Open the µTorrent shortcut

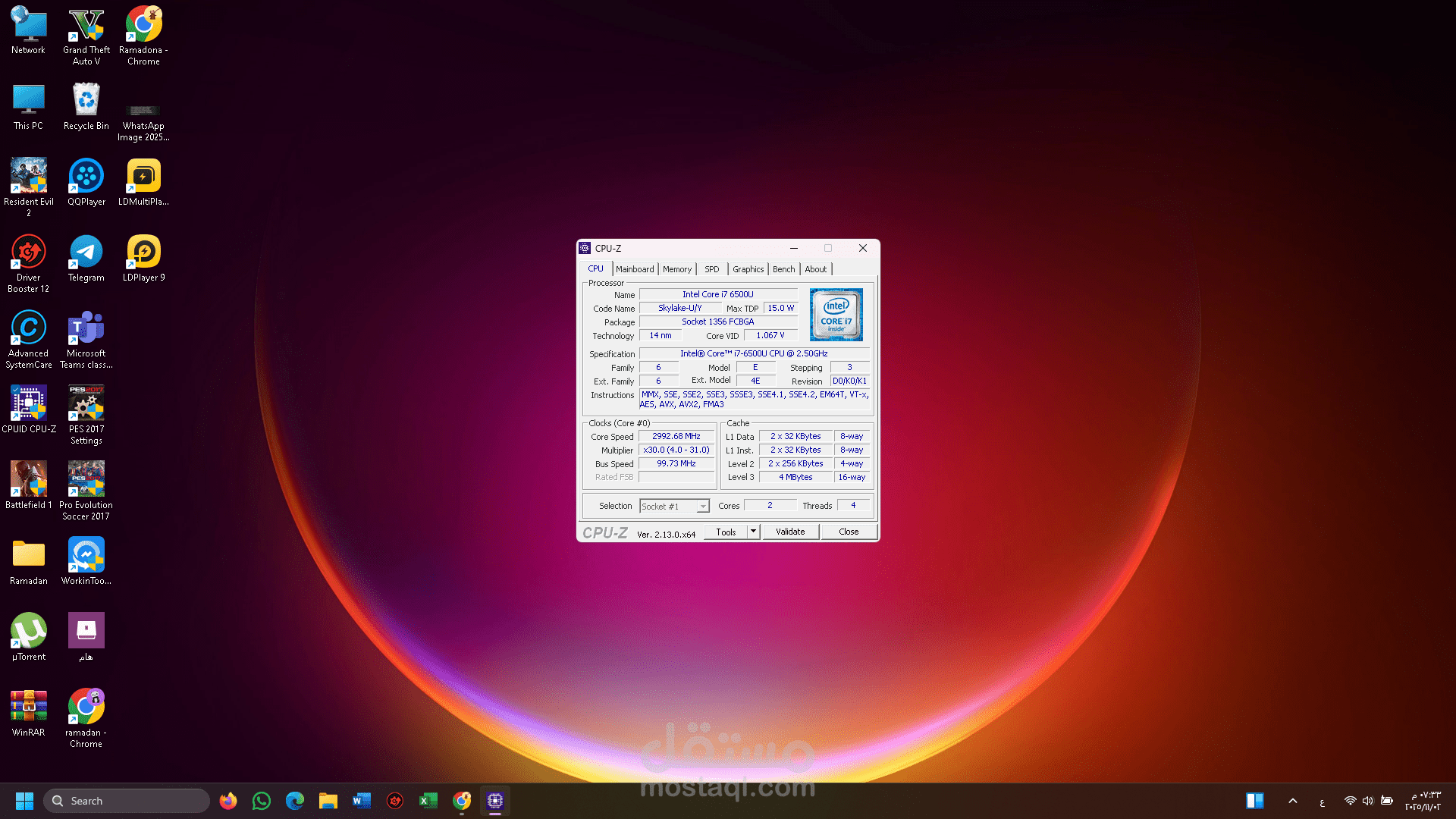click(x=29, y=637)
